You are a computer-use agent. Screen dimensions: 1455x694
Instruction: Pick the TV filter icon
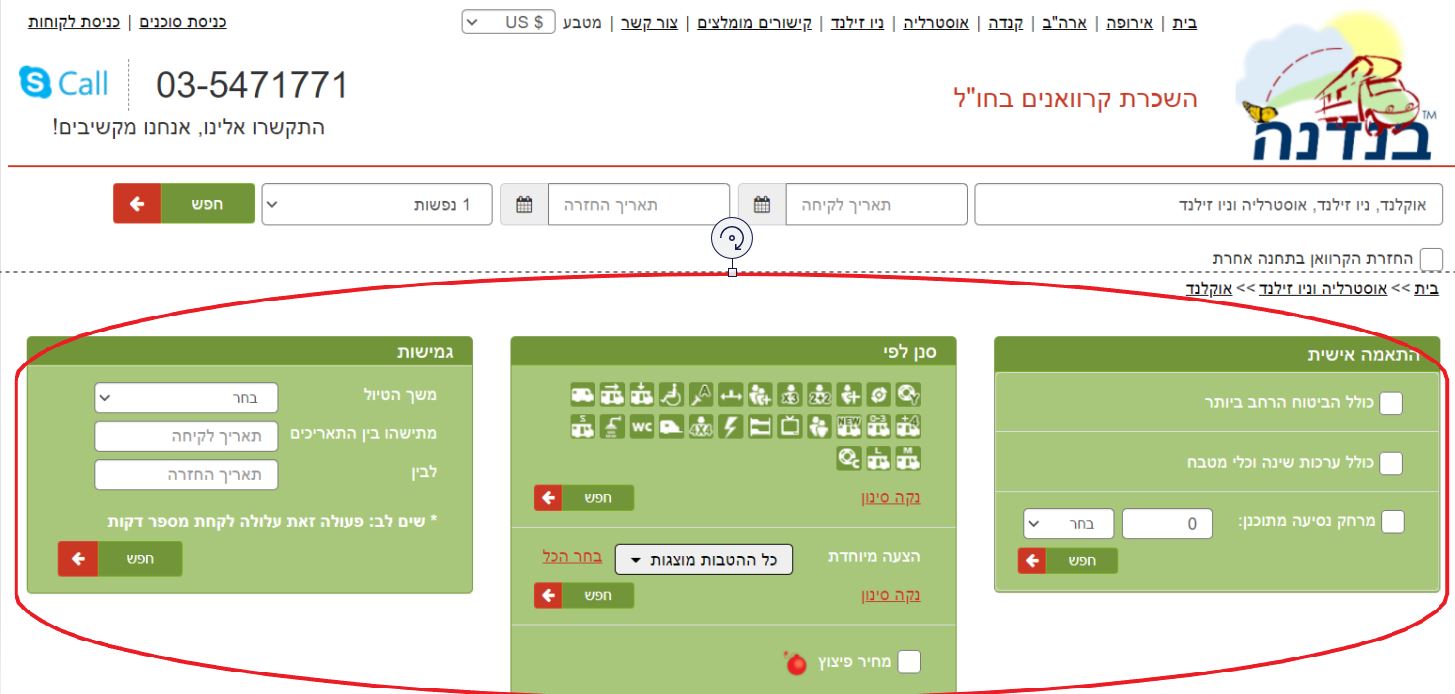click(x=790, y=426)
